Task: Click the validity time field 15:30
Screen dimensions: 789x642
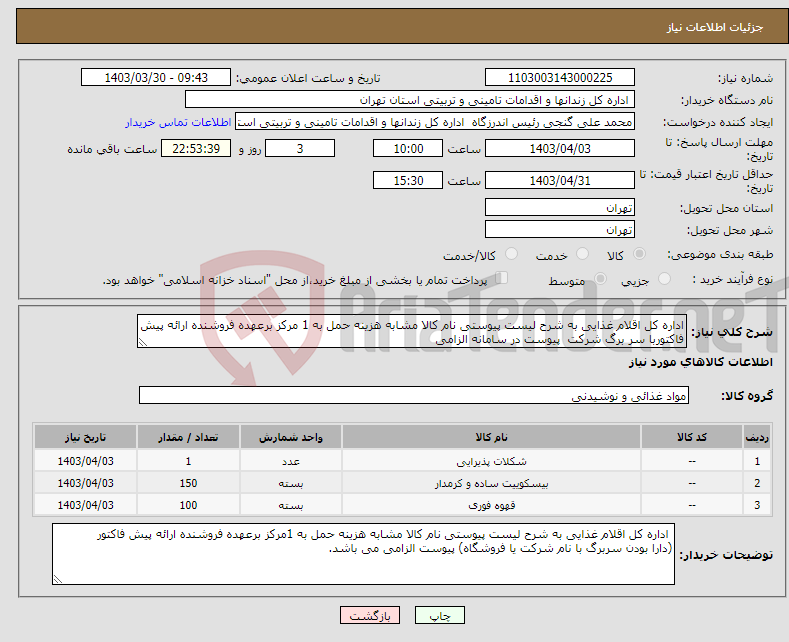Action: [x=408, y=180]
